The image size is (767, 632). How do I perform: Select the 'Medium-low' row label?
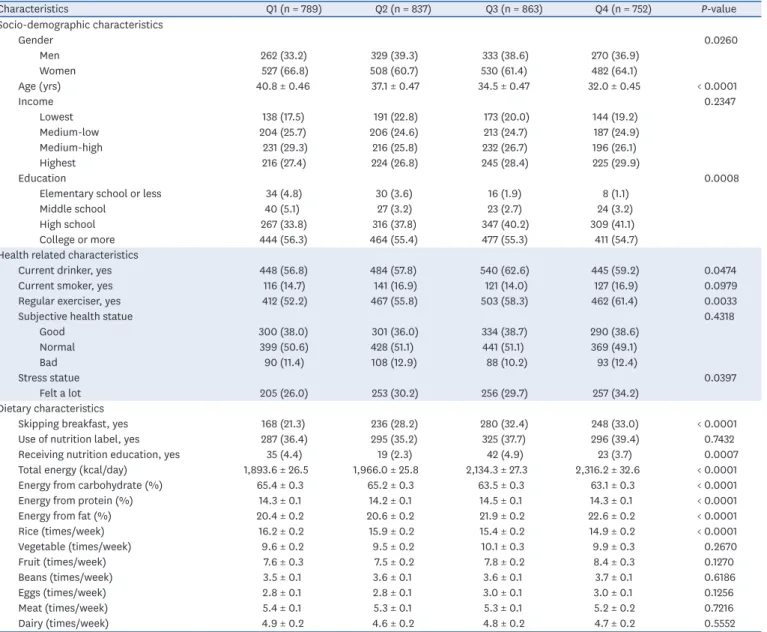pyautogui.click(x=69, y=132)
